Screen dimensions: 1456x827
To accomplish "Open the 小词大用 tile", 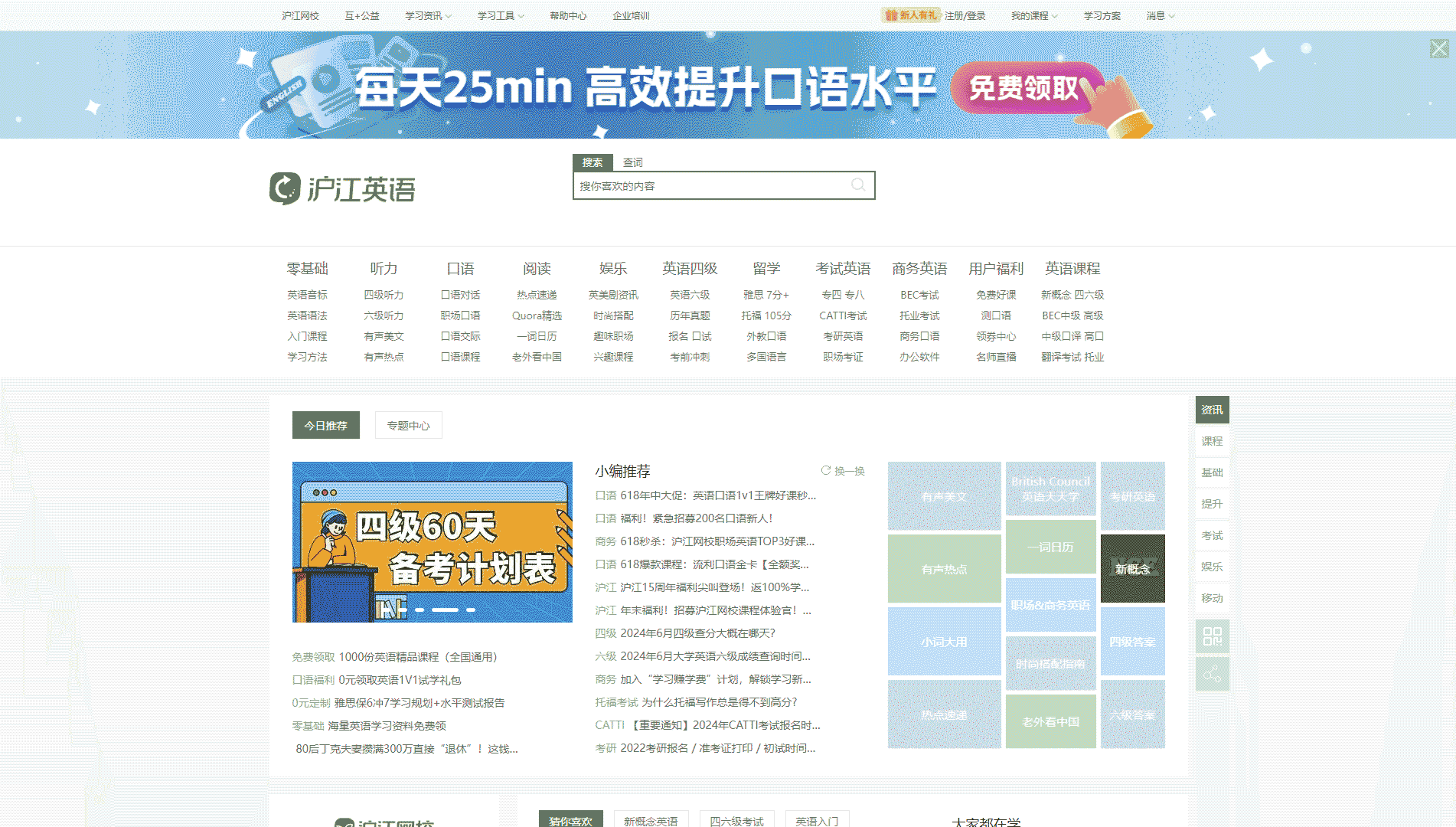I will pyautogui.click(x=944, y=642).
